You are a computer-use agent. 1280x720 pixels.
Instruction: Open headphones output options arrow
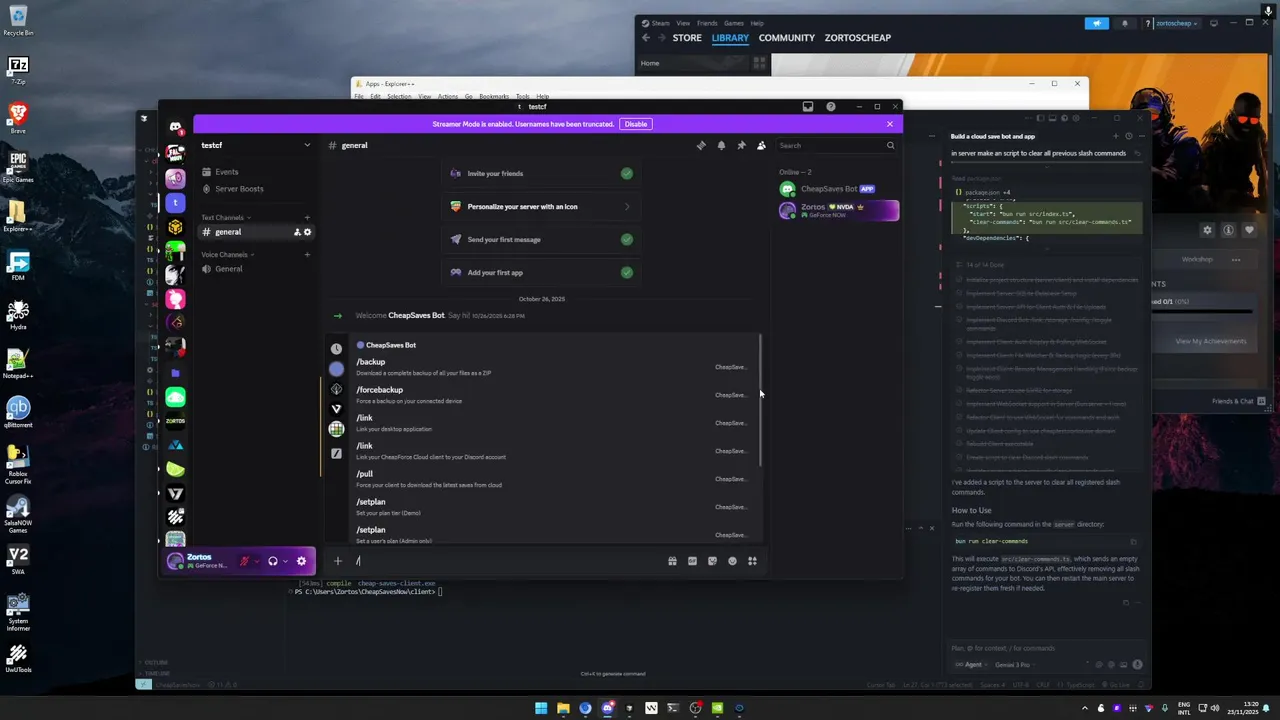coord(285,561)
